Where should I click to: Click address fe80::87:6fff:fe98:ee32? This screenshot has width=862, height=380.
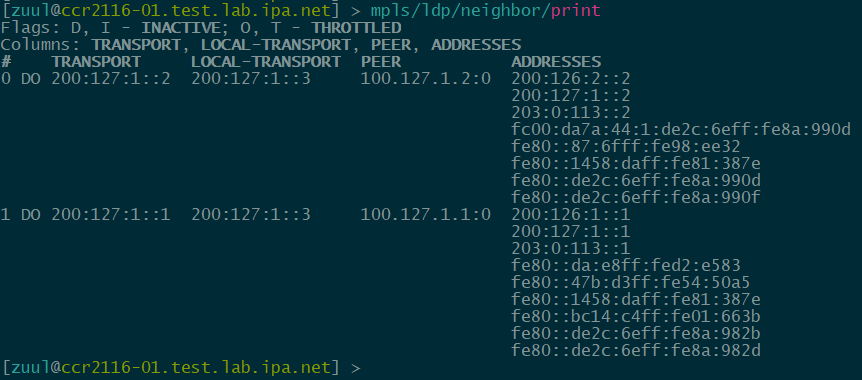click(626, 147)
